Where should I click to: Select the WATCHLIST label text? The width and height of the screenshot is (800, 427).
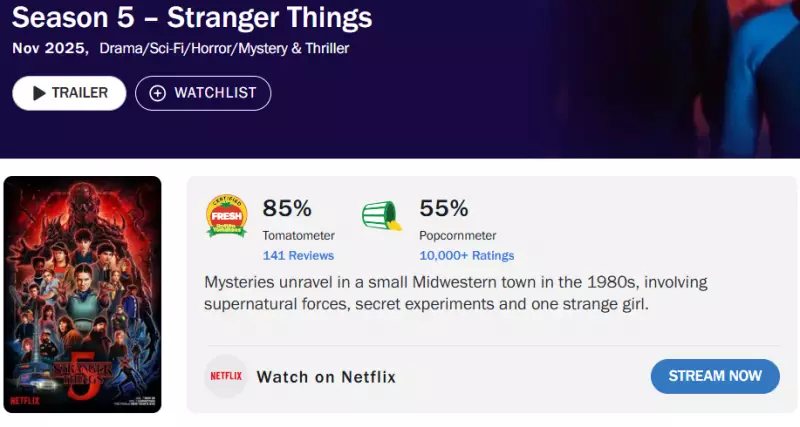point(215,93)
